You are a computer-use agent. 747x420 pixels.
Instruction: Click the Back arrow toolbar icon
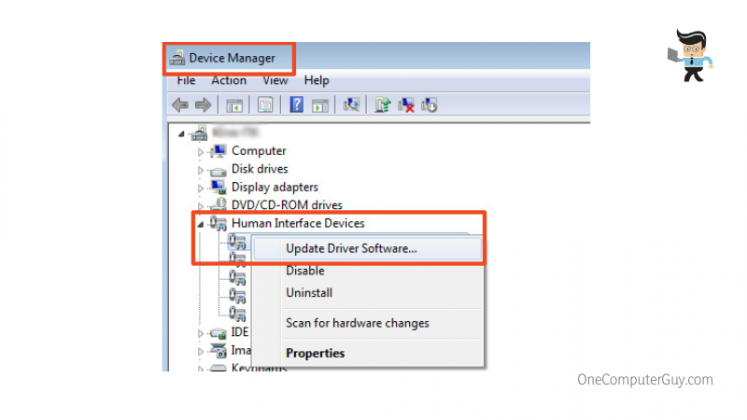click(180, 104)
